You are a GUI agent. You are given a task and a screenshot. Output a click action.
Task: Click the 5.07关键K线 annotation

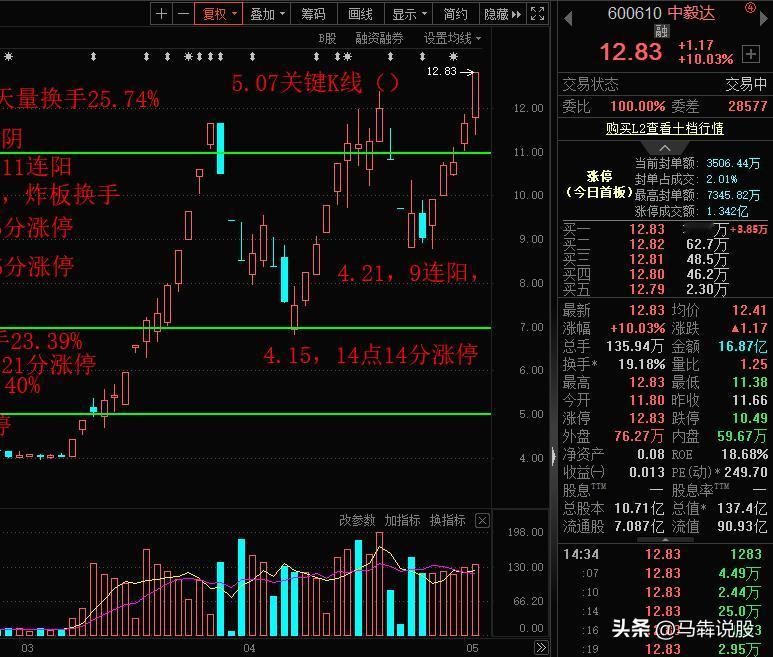316,83
